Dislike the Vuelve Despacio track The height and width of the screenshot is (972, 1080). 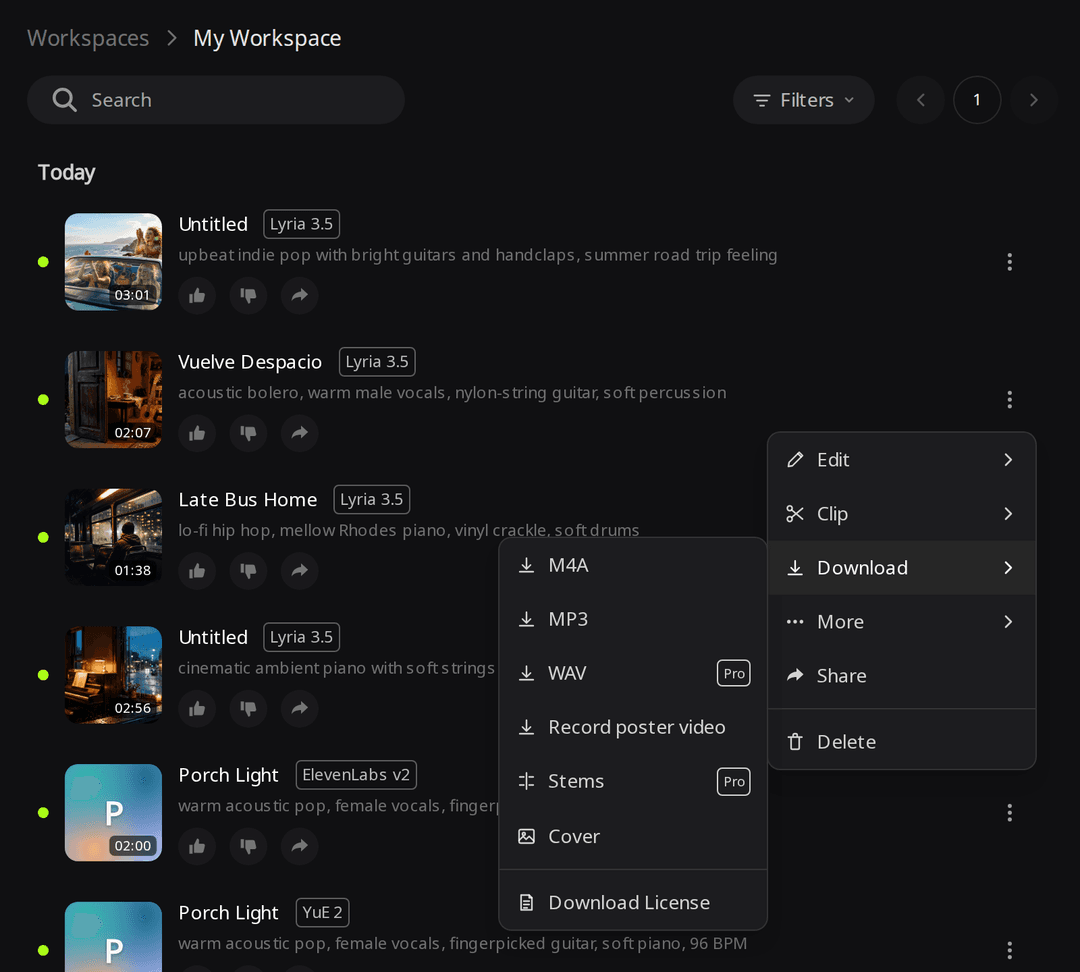click(x=248, y=433)
